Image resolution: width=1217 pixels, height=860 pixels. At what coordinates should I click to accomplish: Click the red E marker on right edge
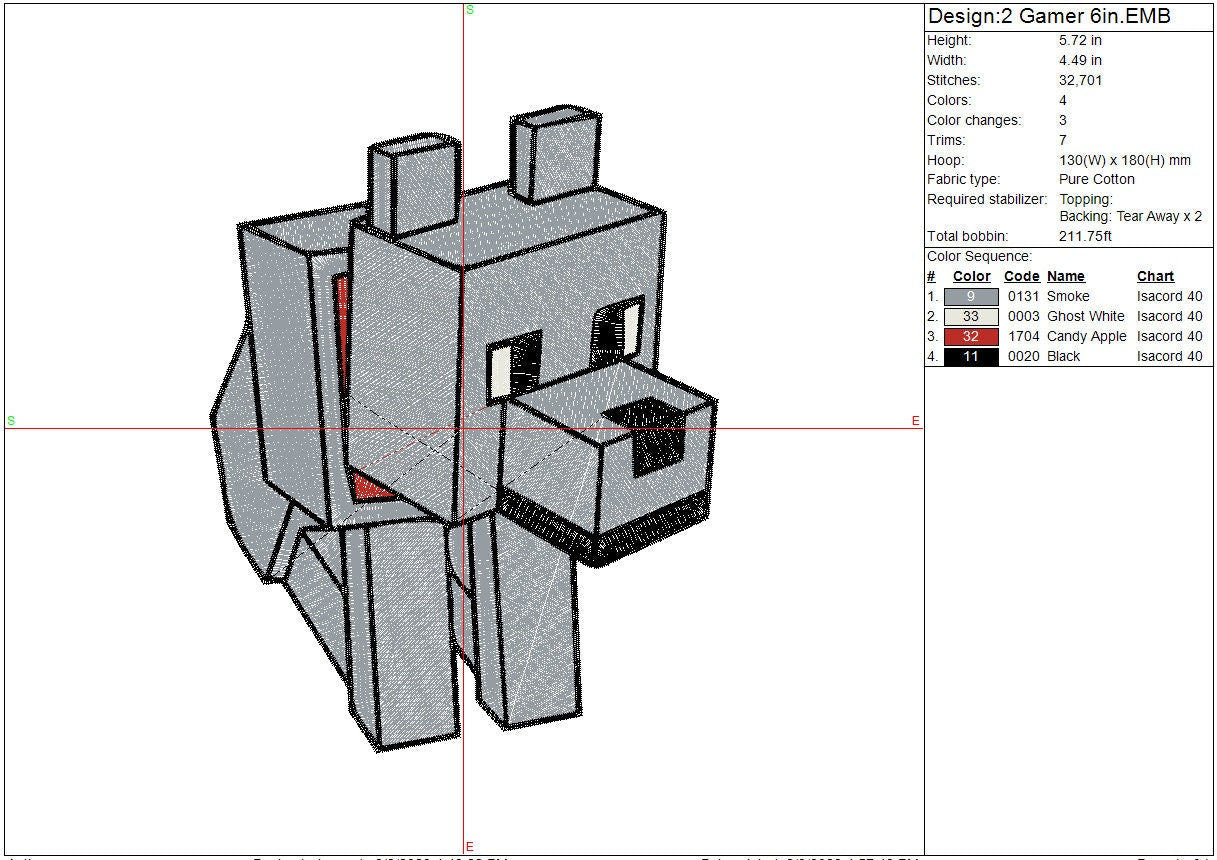915,422
